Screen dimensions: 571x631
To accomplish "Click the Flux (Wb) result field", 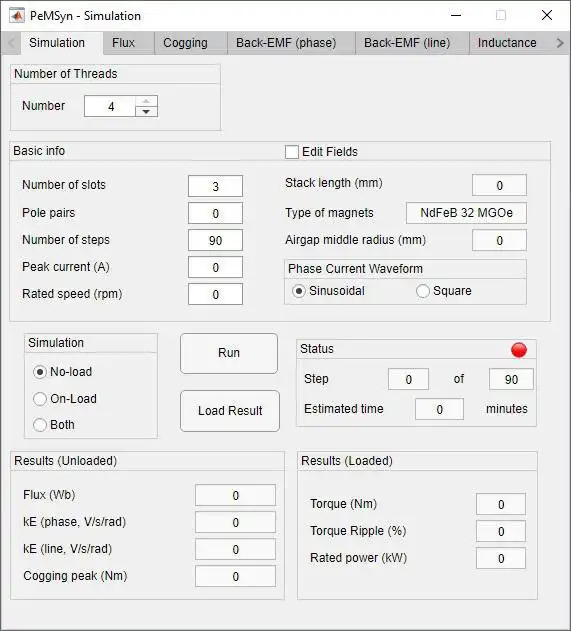I will (235, 495).
